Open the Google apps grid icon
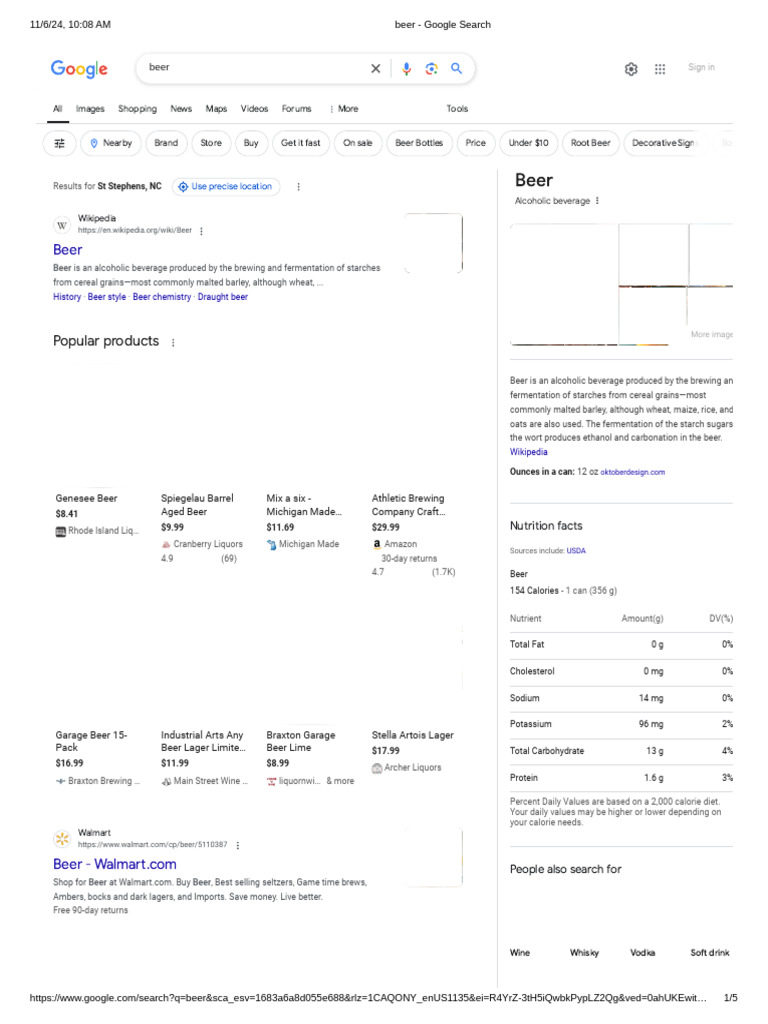This screenshot has height=1024, width=768. tap(660, 69)
